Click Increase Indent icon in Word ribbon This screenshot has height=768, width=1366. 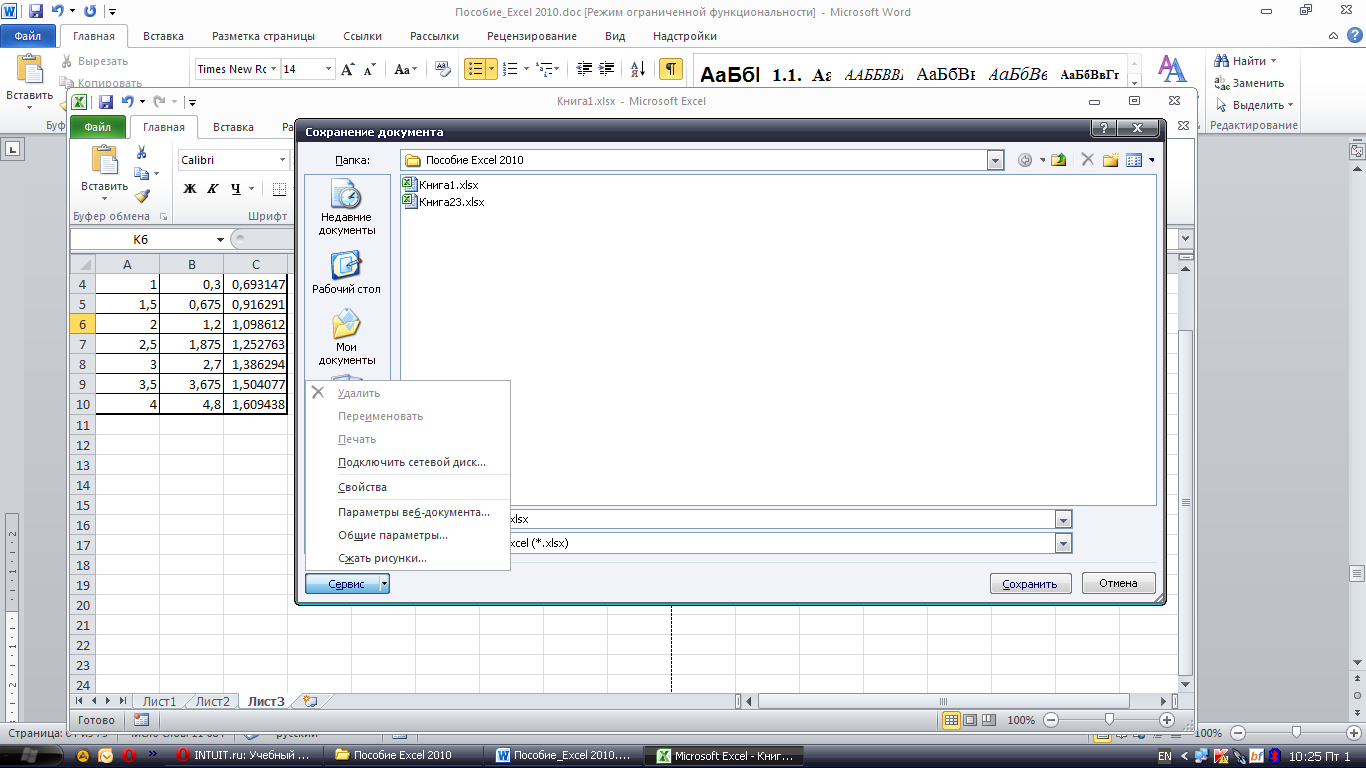[x=608, y=69]
